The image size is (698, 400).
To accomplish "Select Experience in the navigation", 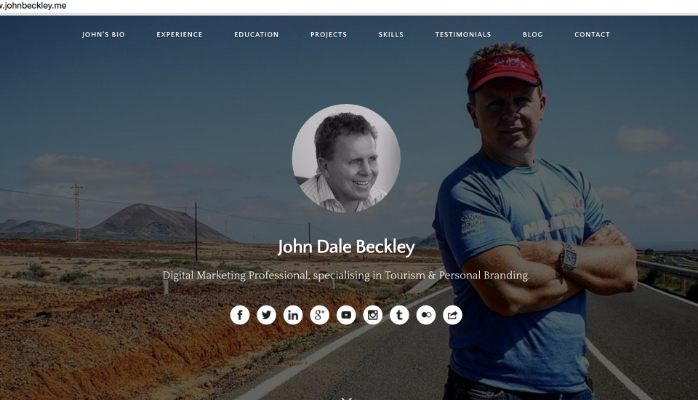I will click(179, 35).
